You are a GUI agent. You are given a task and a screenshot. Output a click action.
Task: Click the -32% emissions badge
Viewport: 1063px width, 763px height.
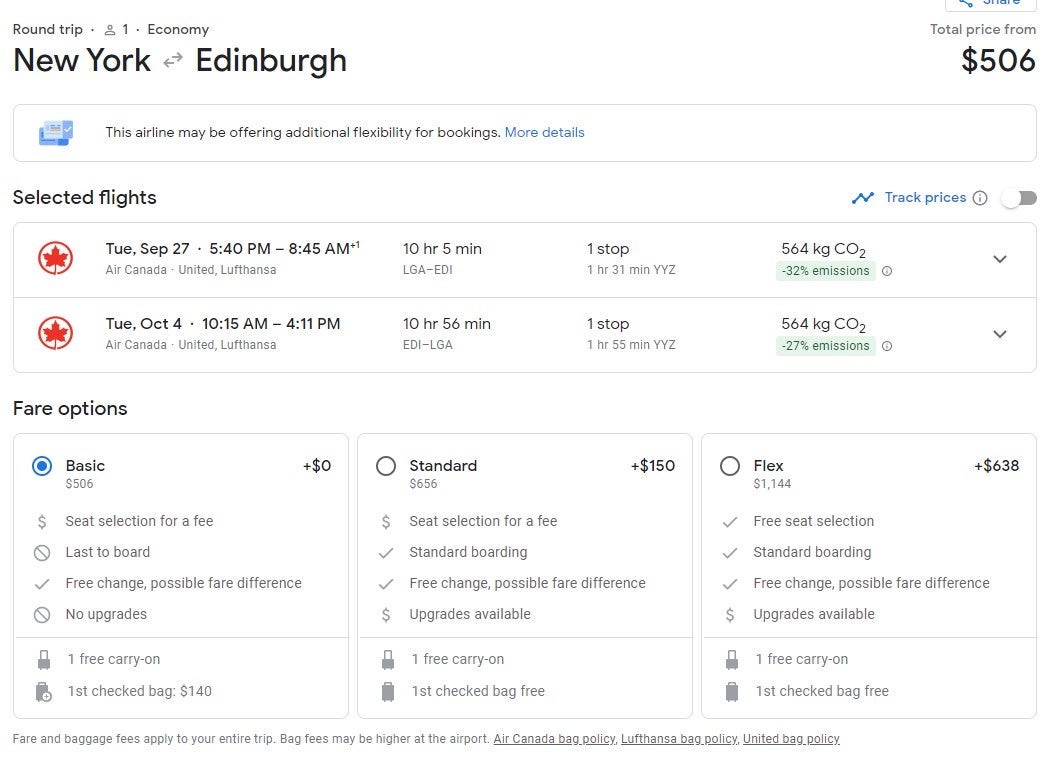point(826,271)
